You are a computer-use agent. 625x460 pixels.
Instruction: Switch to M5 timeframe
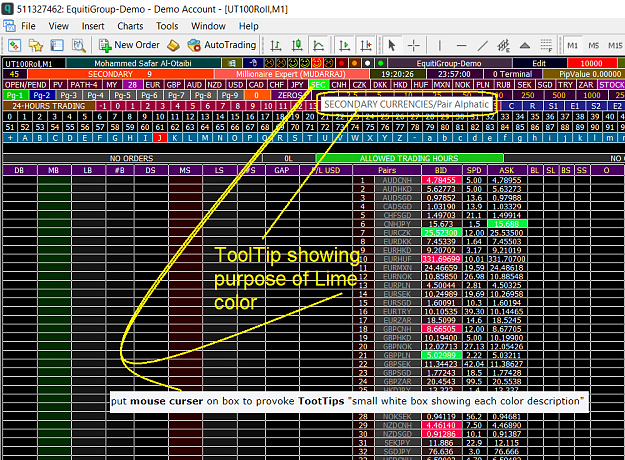594,45
